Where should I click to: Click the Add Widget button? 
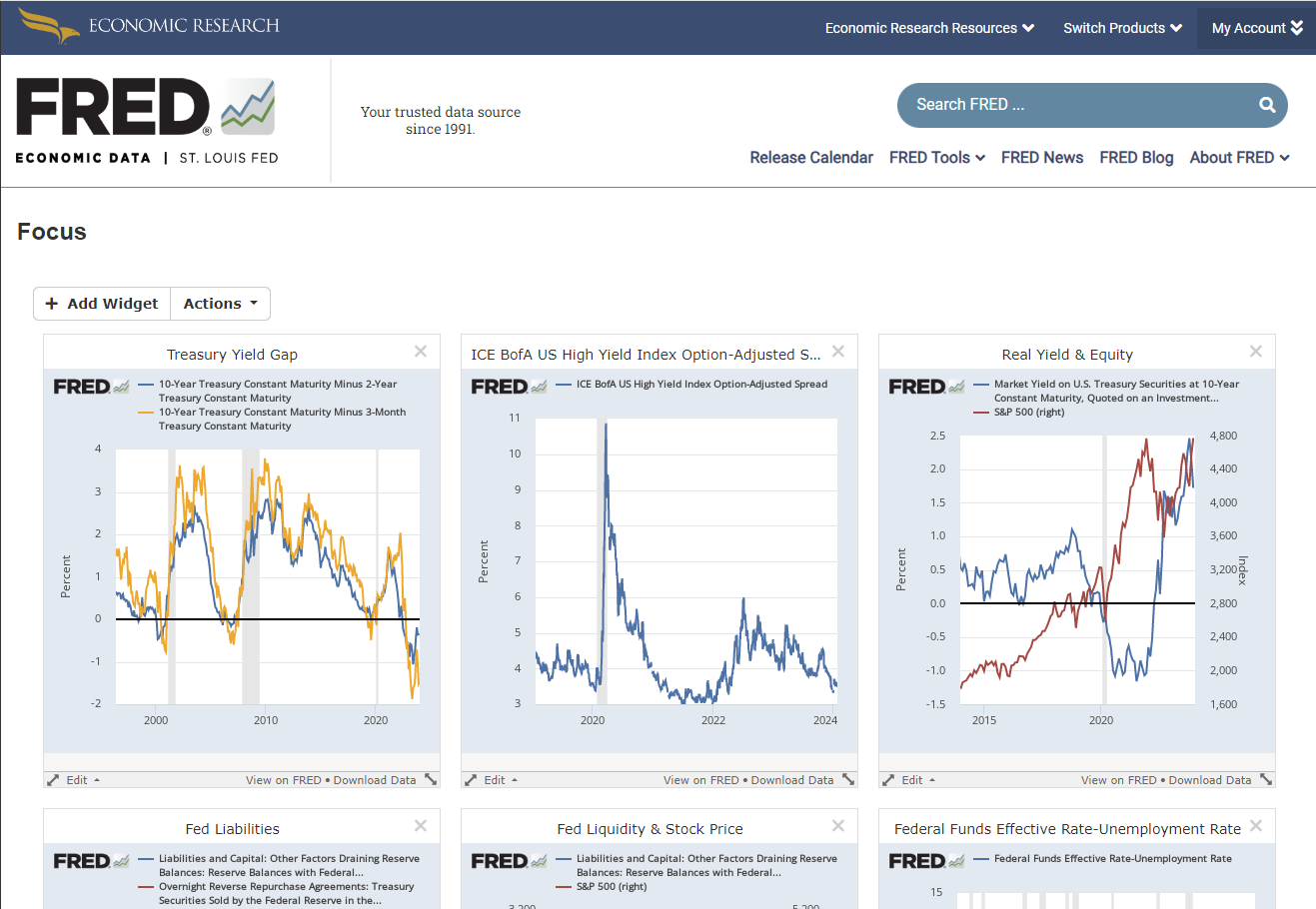(102, 304)
